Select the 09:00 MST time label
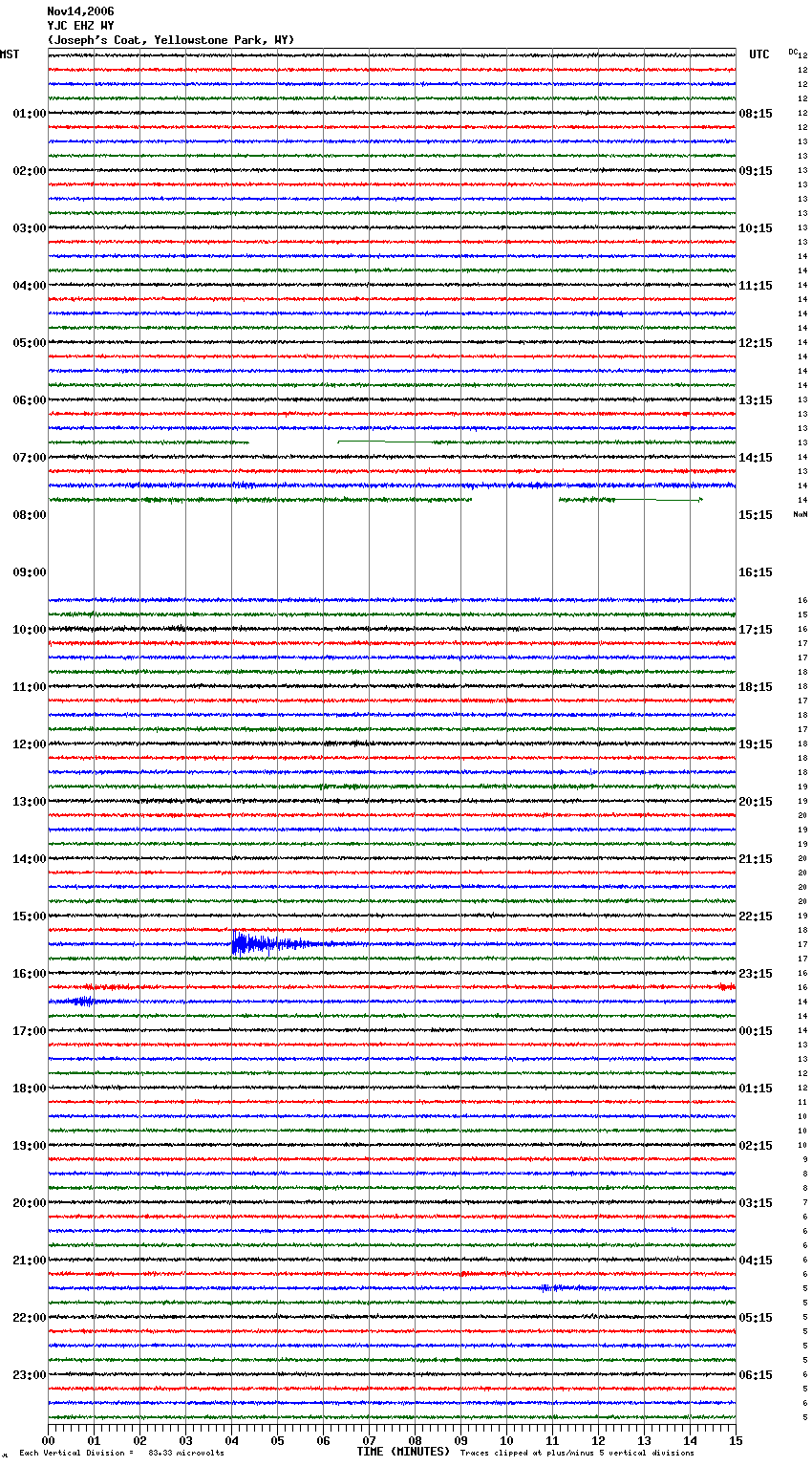 point(30,572)
